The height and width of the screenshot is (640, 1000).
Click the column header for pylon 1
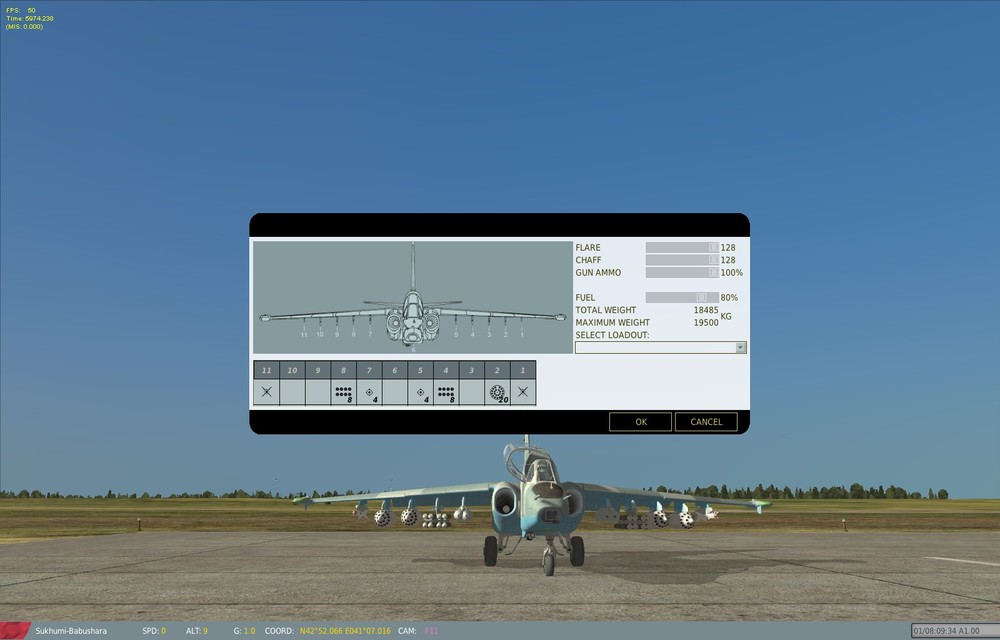point(523,370)
